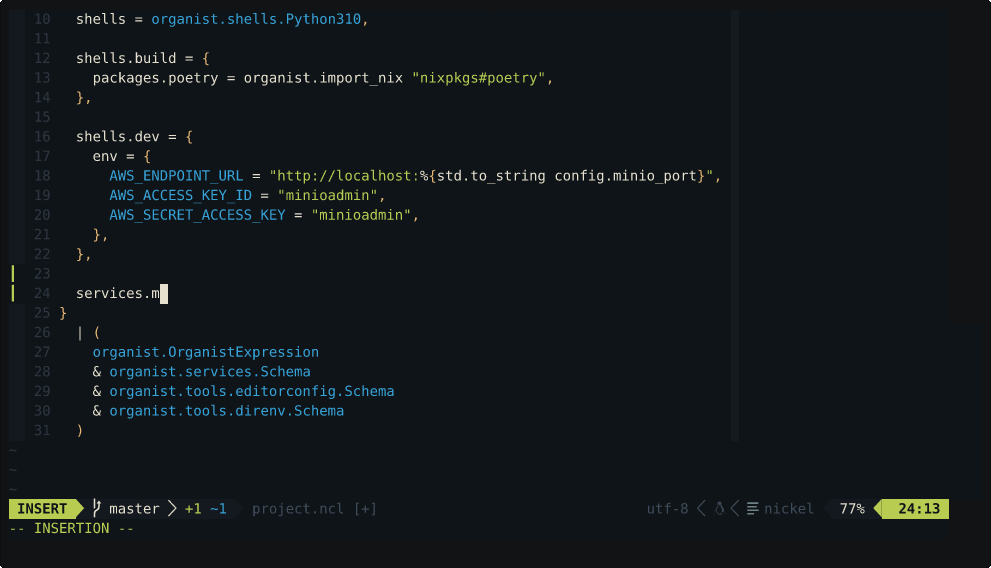Click the chevron separator after master
The width and height of the screenshot is (991, 568).
[x=172, y=509]
